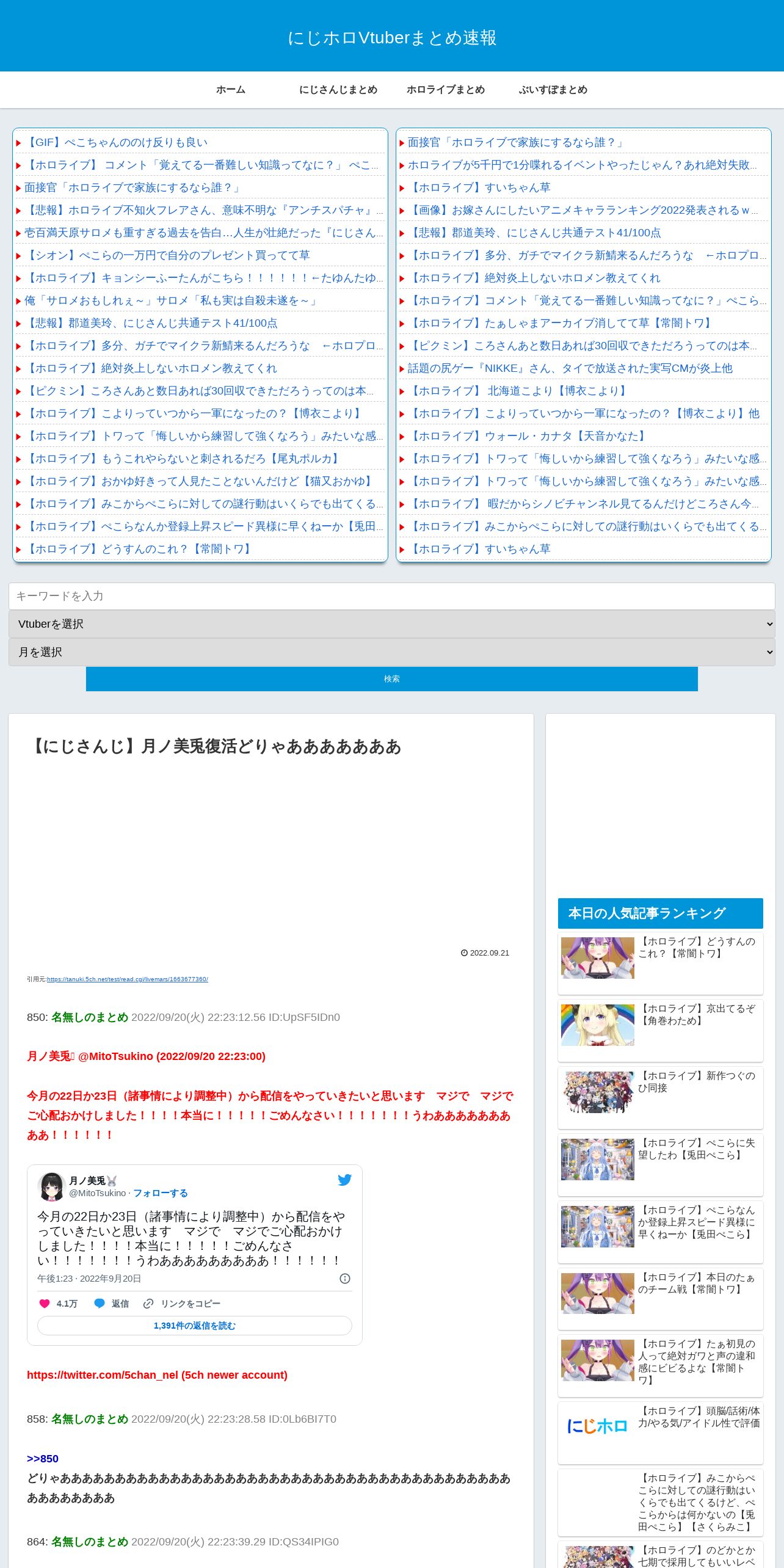Click thumbnail for 京出てるぞ【角巻わため】
This screenshot has height=1568, width=784.
click(597, 1025)
